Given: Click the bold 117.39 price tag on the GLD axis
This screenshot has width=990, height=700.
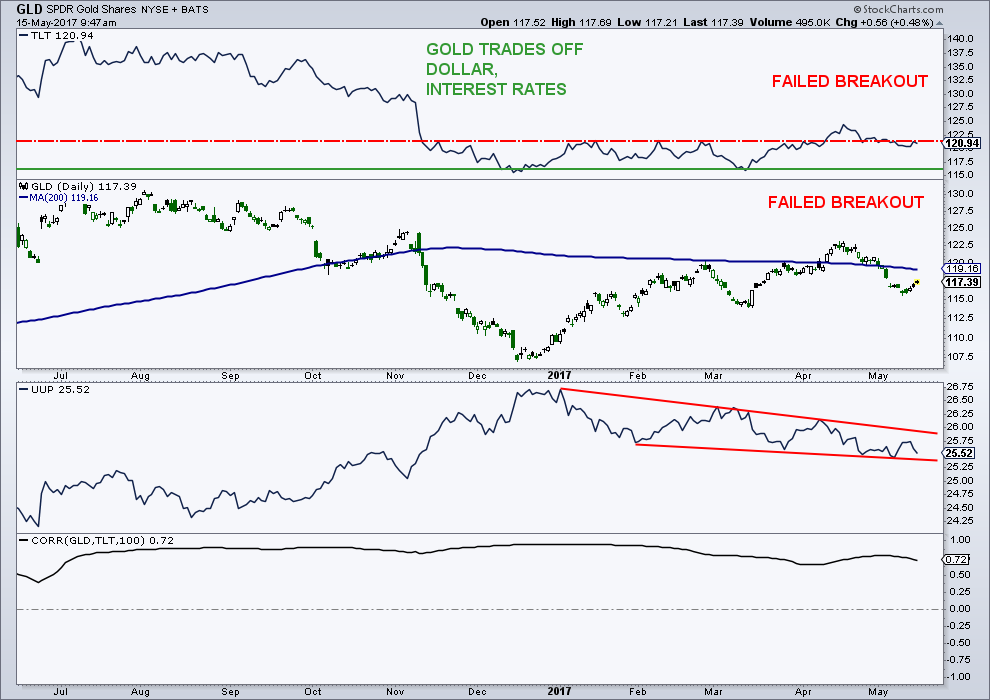Looking at the screenshot, I should 963,282.
